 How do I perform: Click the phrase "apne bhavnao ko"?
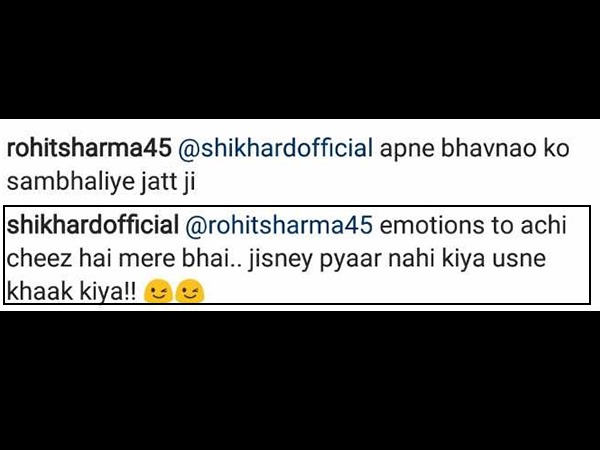(474, 149)
